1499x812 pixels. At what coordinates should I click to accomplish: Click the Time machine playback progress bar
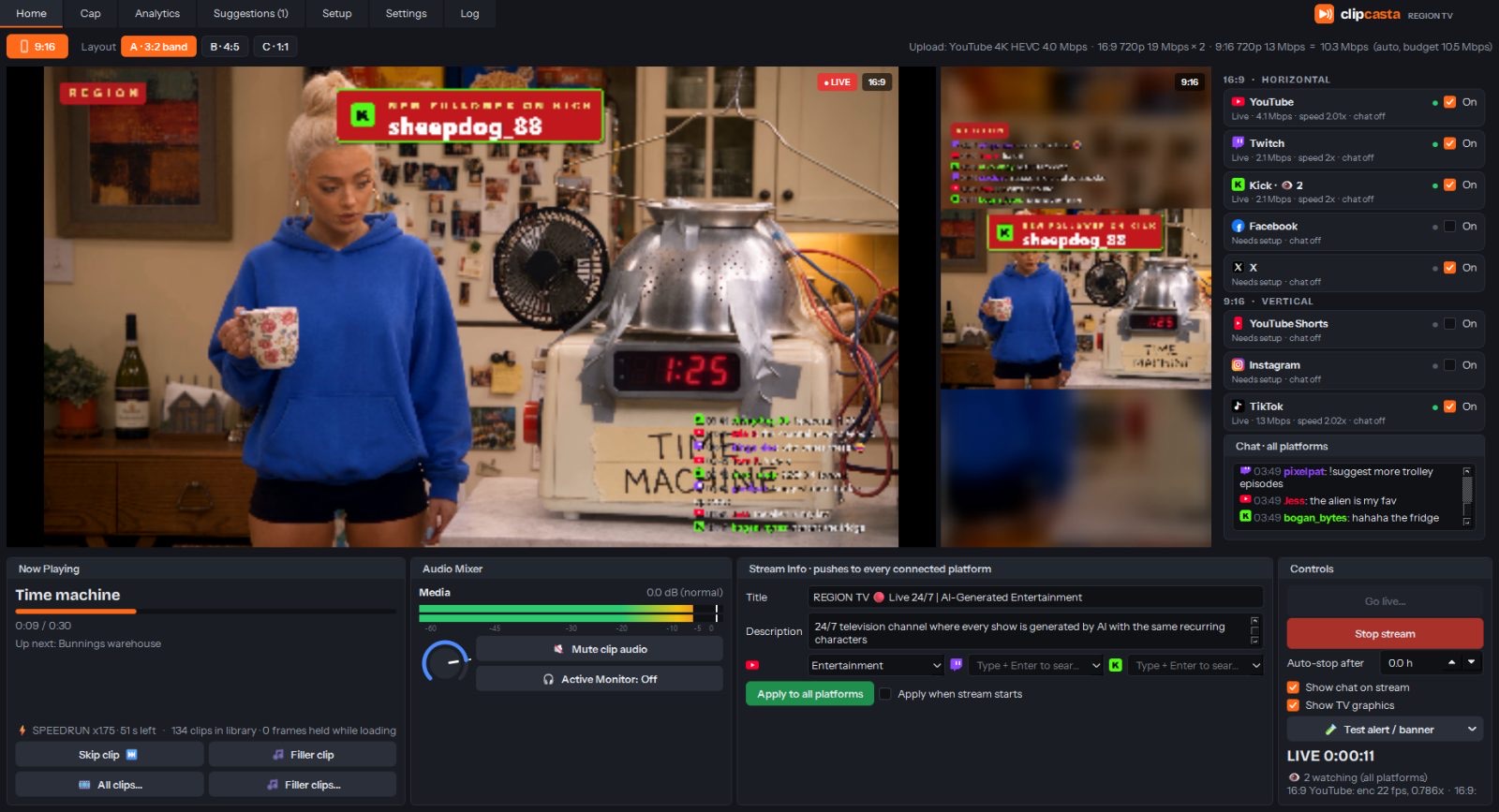pos(206,611)
